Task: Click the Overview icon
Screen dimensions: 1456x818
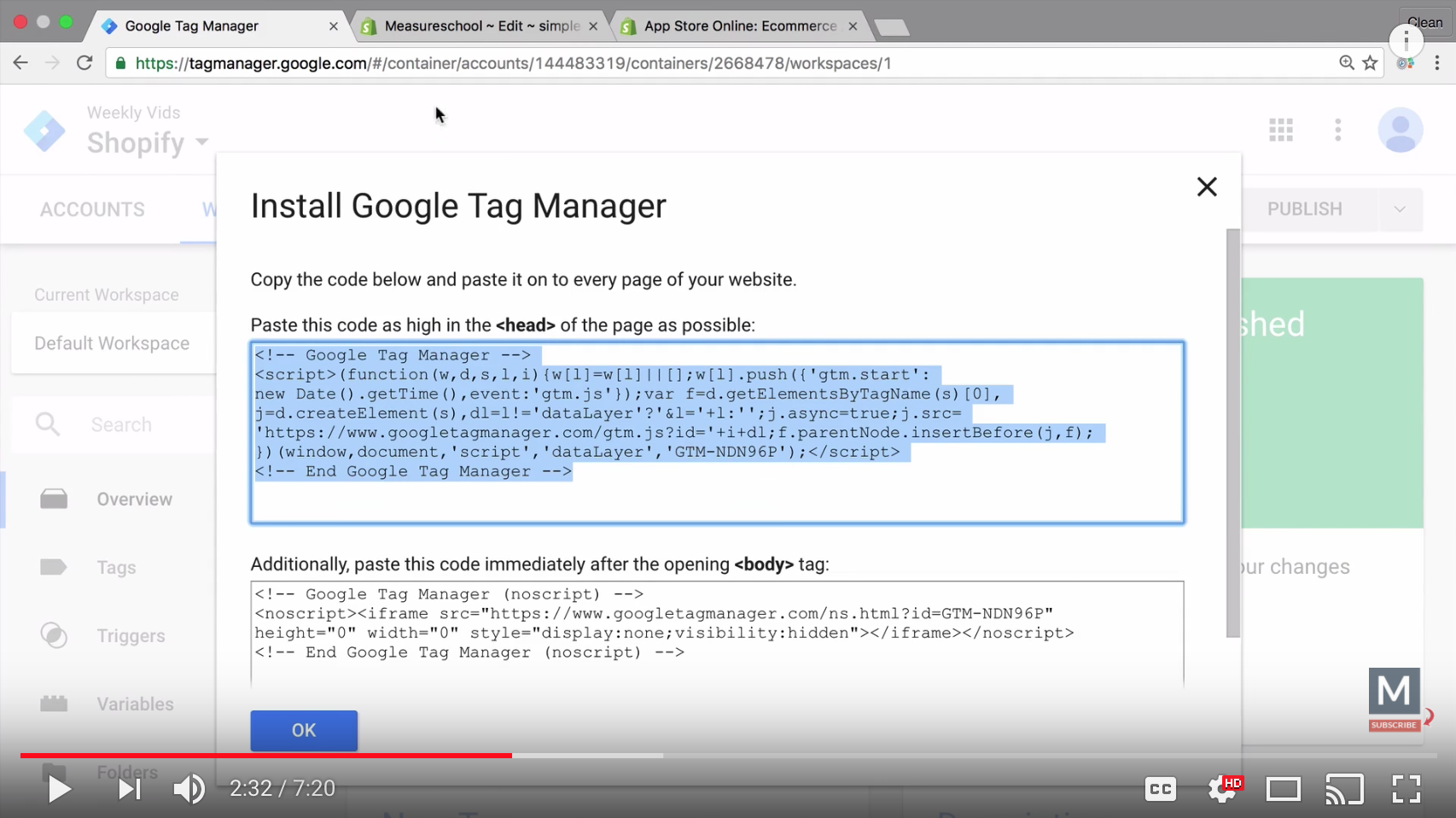Action: [x=54, y=499]
